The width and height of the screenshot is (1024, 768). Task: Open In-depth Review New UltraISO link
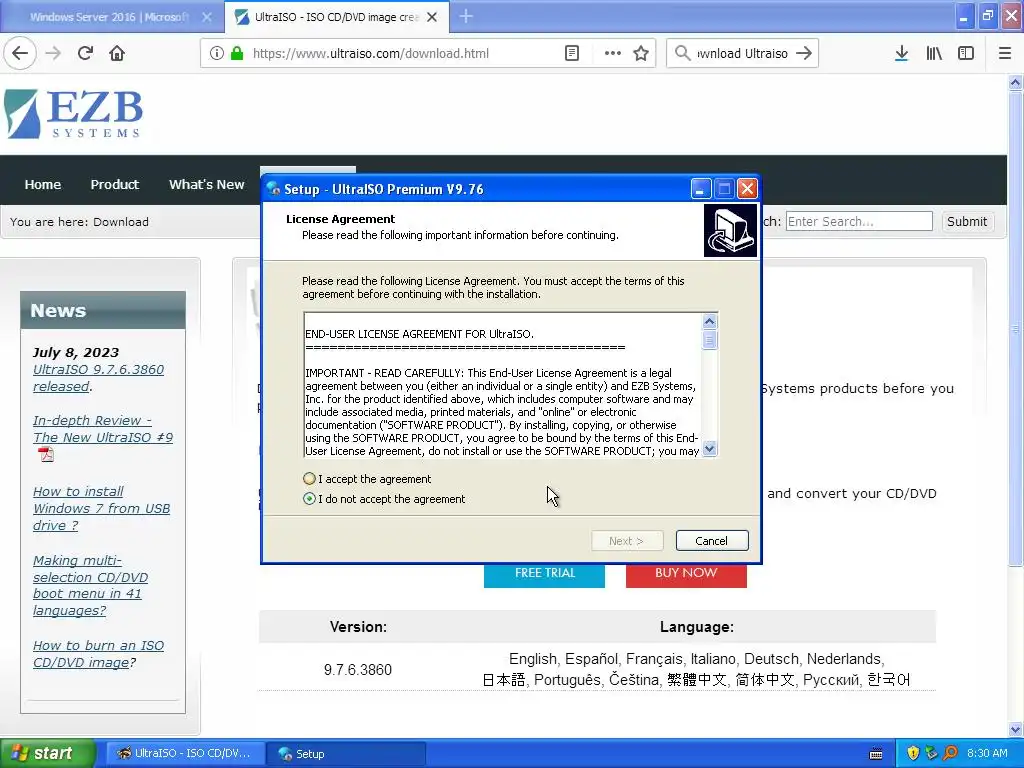click(x=103, y=428)
